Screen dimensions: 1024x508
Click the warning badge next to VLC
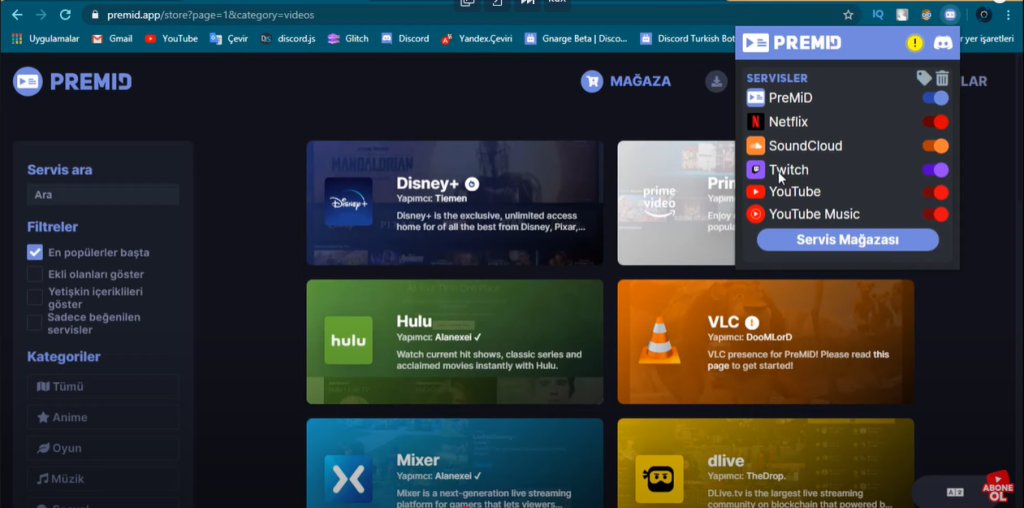[752, 322]
